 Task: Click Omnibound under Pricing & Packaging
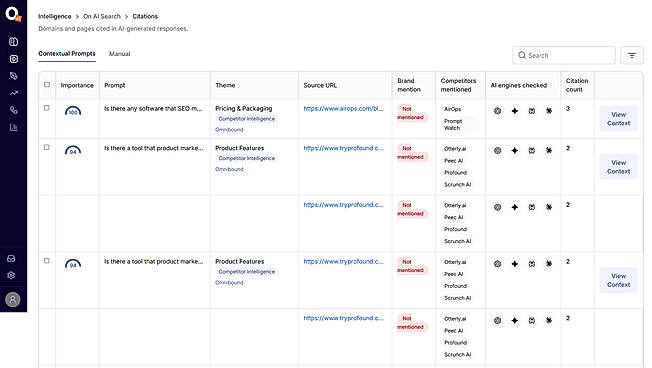229,130
